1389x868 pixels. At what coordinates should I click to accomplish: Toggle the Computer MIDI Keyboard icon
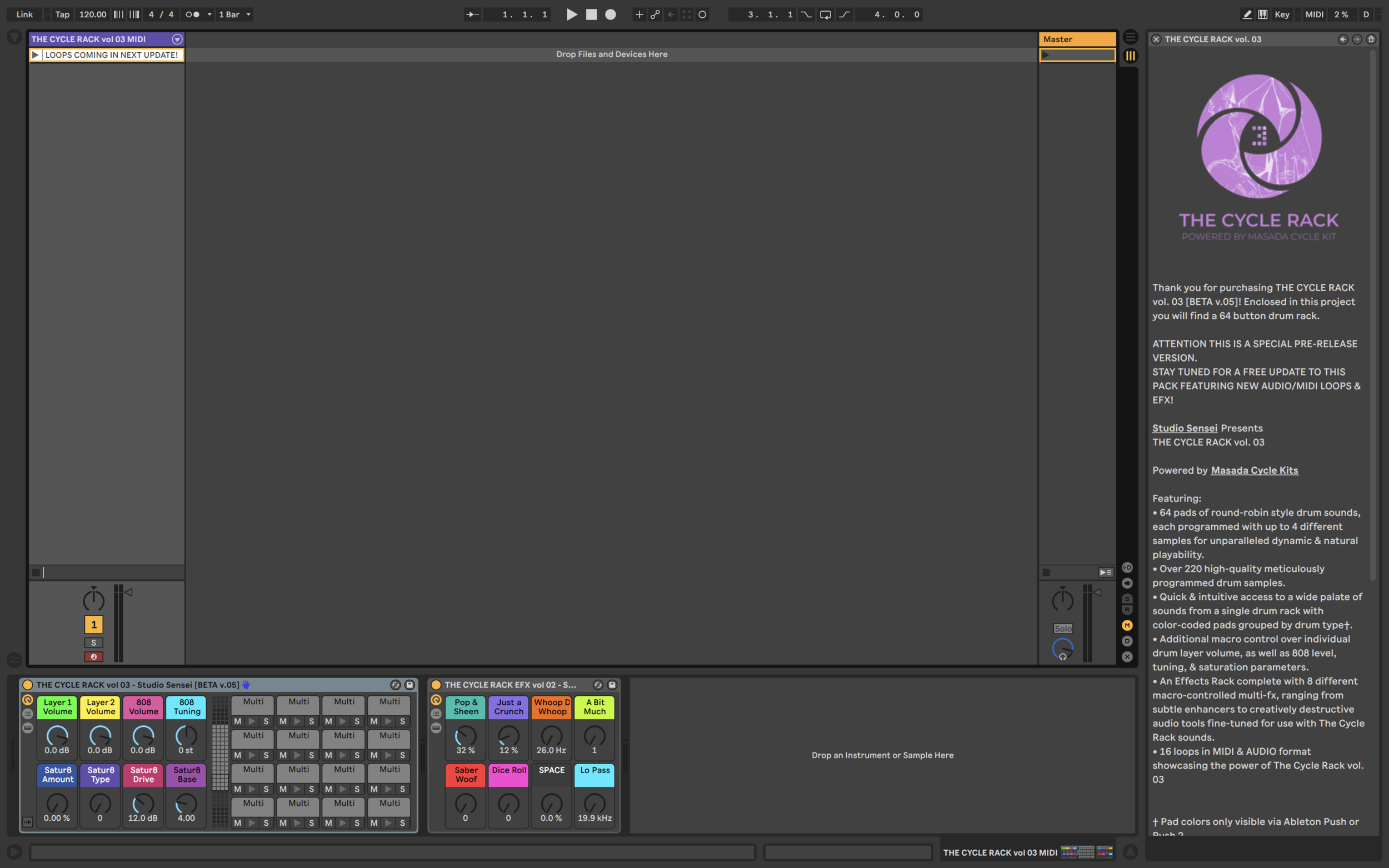pyautogui.click(x=1263, y=14)
